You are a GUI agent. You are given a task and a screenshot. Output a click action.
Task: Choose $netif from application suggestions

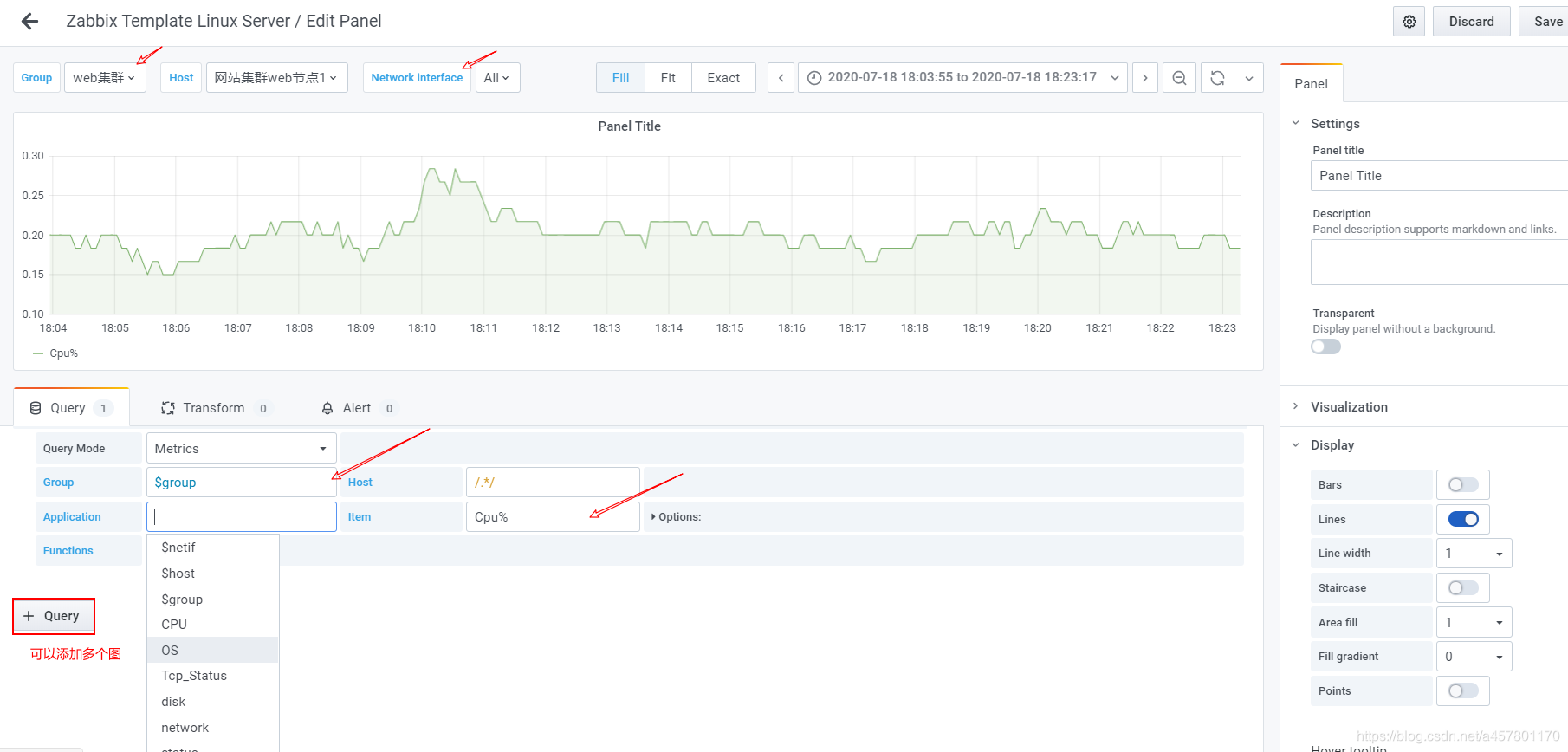click(213, 548)
